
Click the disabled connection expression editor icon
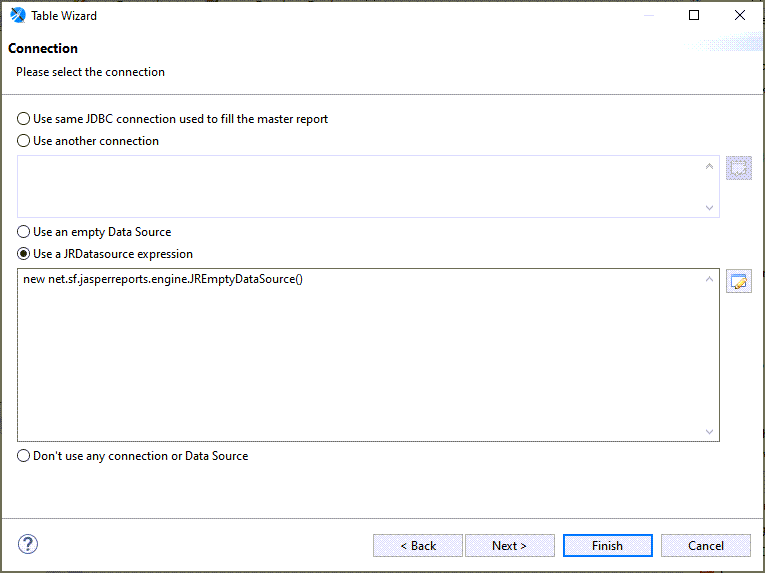pyautogui.click(x=738, y=168)
